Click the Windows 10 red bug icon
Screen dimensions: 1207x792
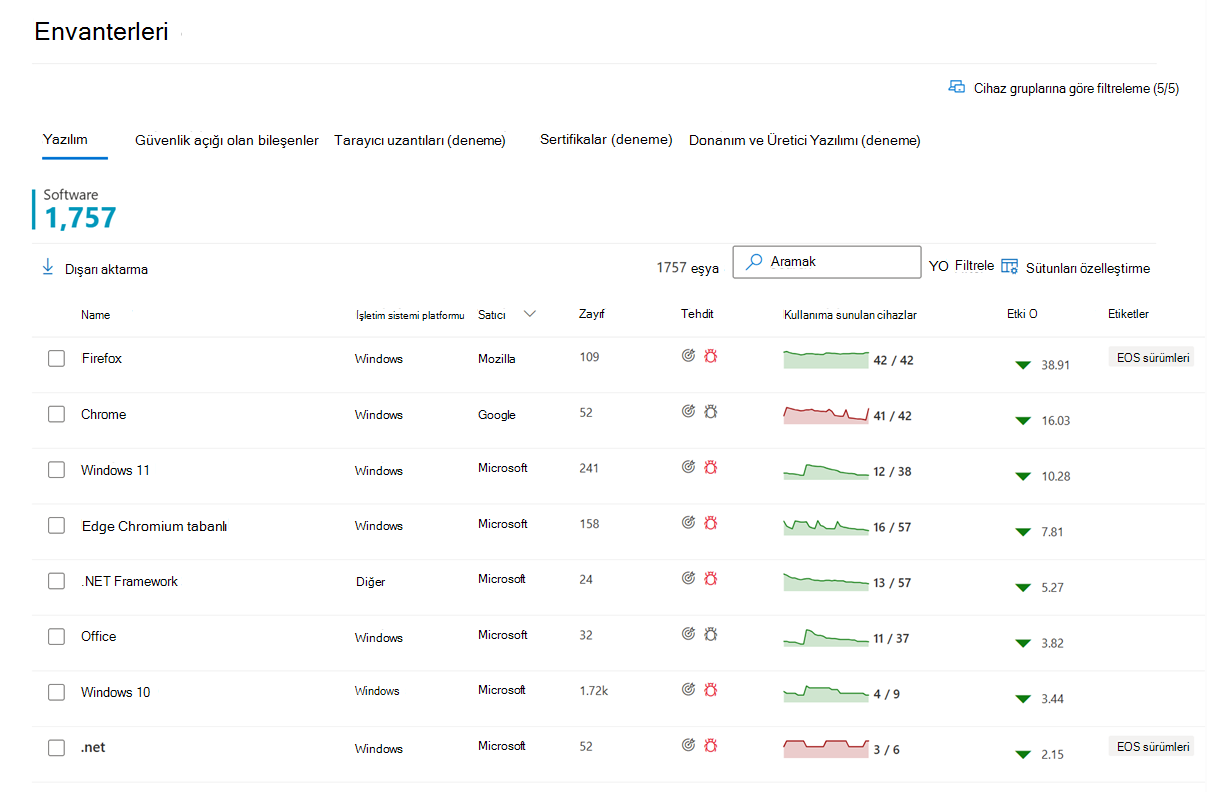(x=711, y=688)
